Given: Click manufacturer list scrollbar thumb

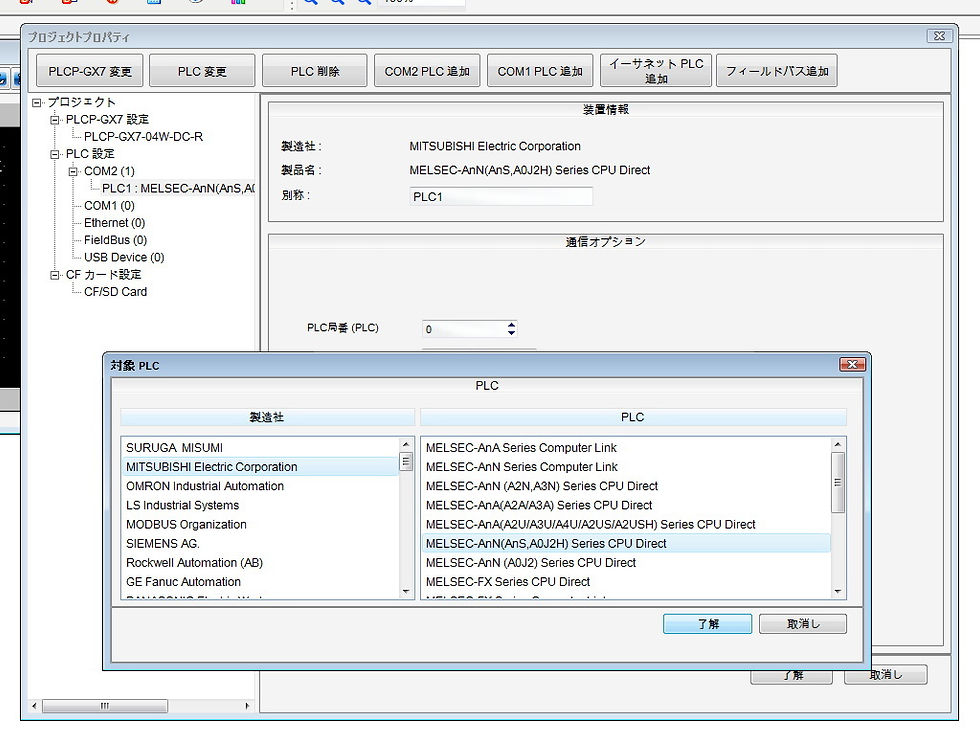Looking at the screenshot, I should point(406,462).
